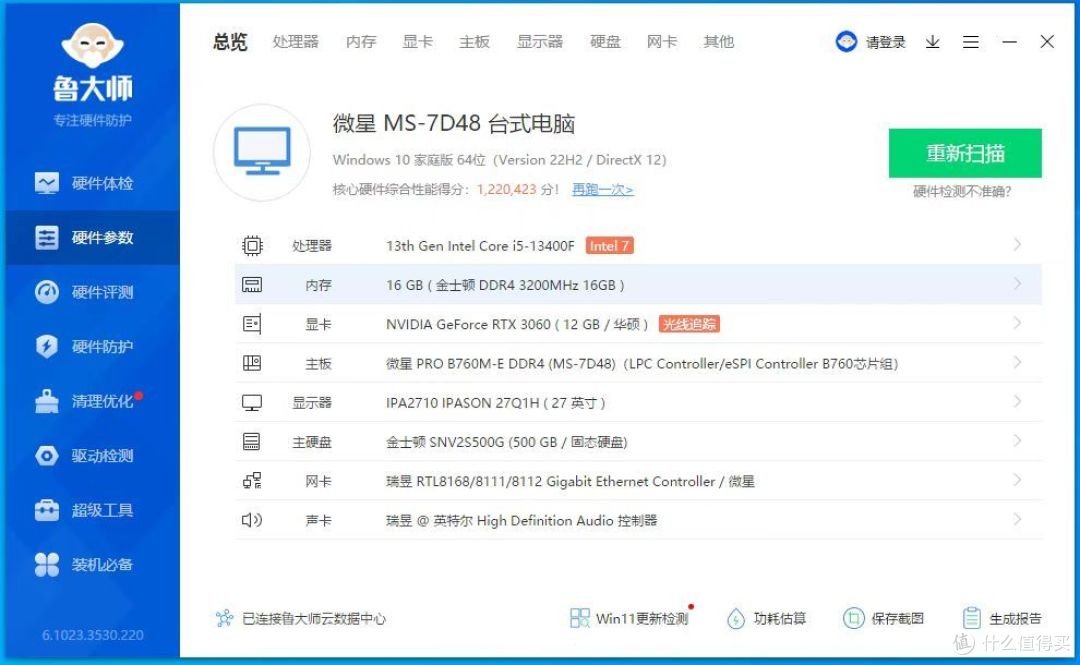Select 硬件参数 sidebar icon

(47, 238)
